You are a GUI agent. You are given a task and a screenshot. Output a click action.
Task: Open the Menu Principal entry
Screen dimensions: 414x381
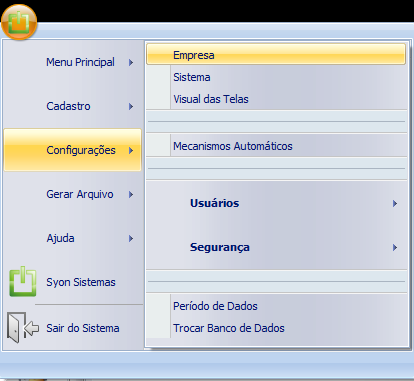point(73,62)
